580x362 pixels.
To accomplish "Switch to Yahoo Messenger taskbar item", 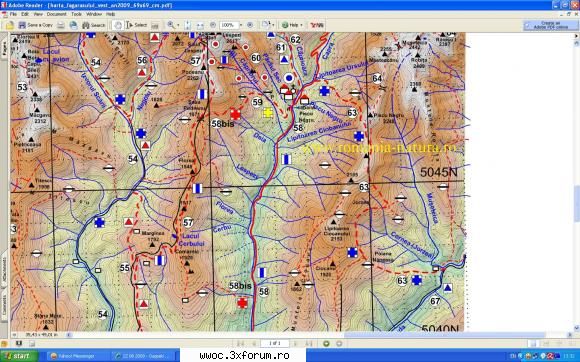I will (x=78, y=356).
